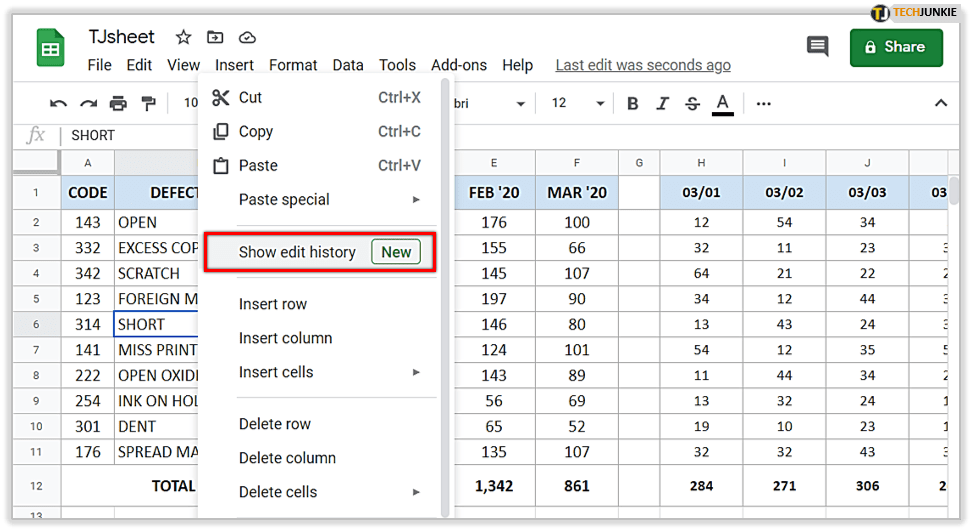The width and height of the screenshot is (972, 531).
Task: Click the undo arrow icon
Action: click(x=59, y=103)
